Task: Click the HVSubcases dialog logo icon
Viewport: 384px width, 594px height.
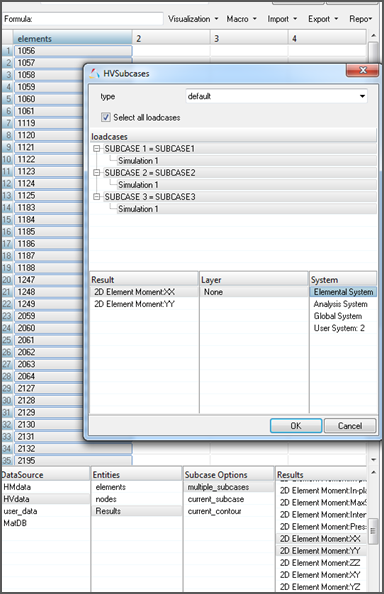Action: (x=94, y=73)
